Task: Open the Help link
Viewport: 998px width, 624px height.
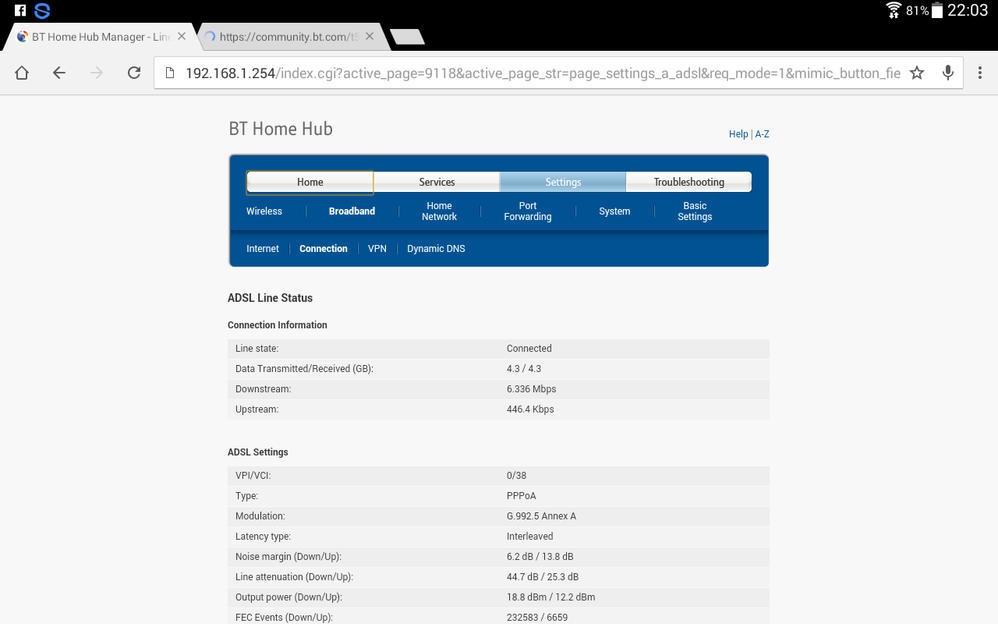Action: pos(738,134)
